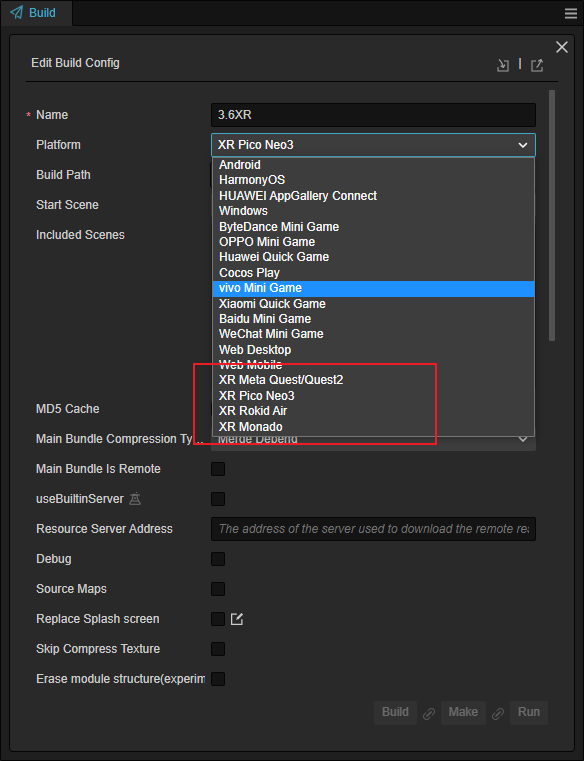Choose Cocos Play platform
The image size is (584, 761).
pyautogui.click(x=373, y=273)
